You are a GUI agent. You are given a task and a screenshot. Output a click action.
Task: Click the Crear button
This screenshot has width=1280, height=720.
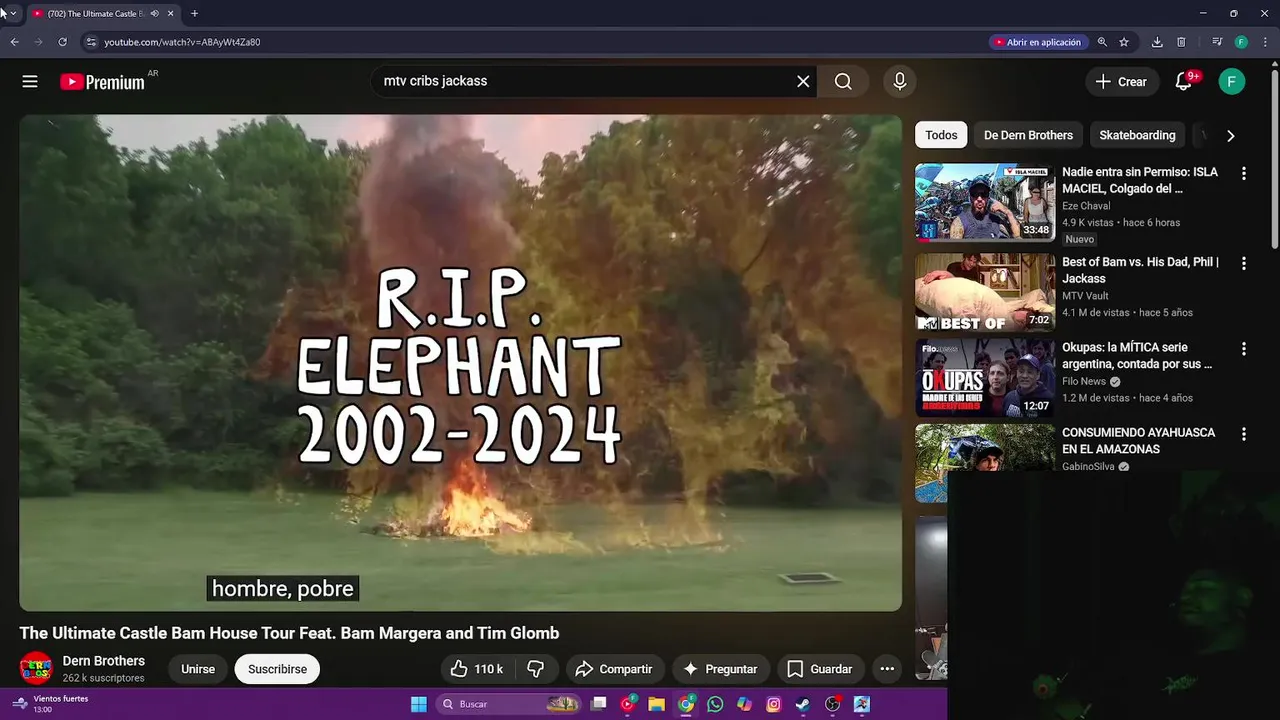coord(1122,82)
